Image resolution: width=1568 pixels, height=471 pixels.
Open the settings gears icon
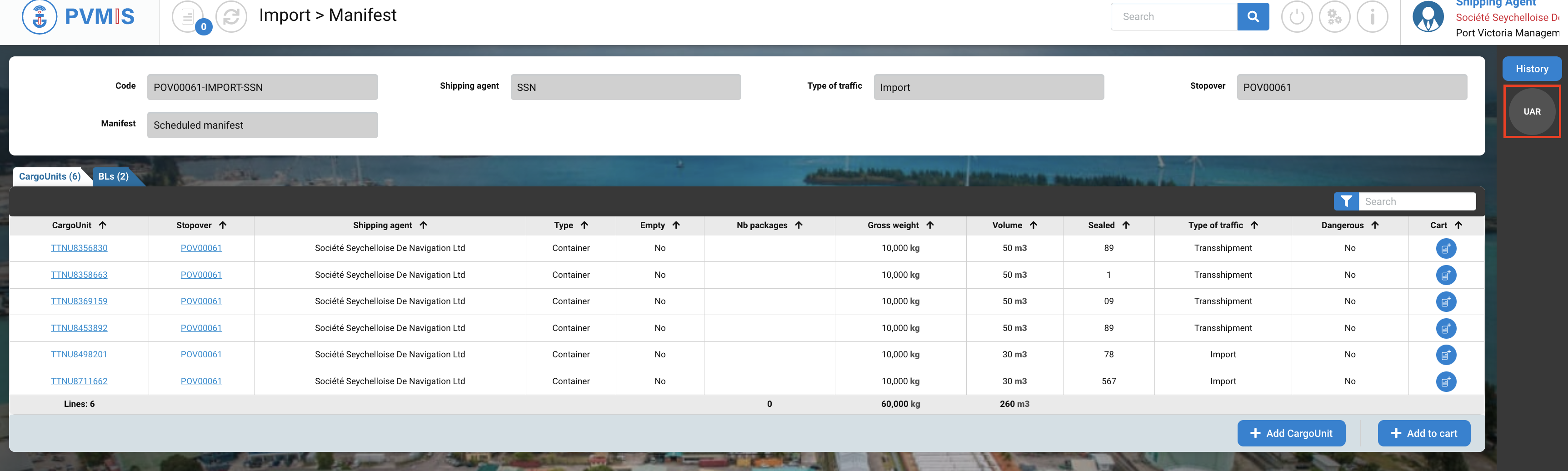coord(1334,16)
